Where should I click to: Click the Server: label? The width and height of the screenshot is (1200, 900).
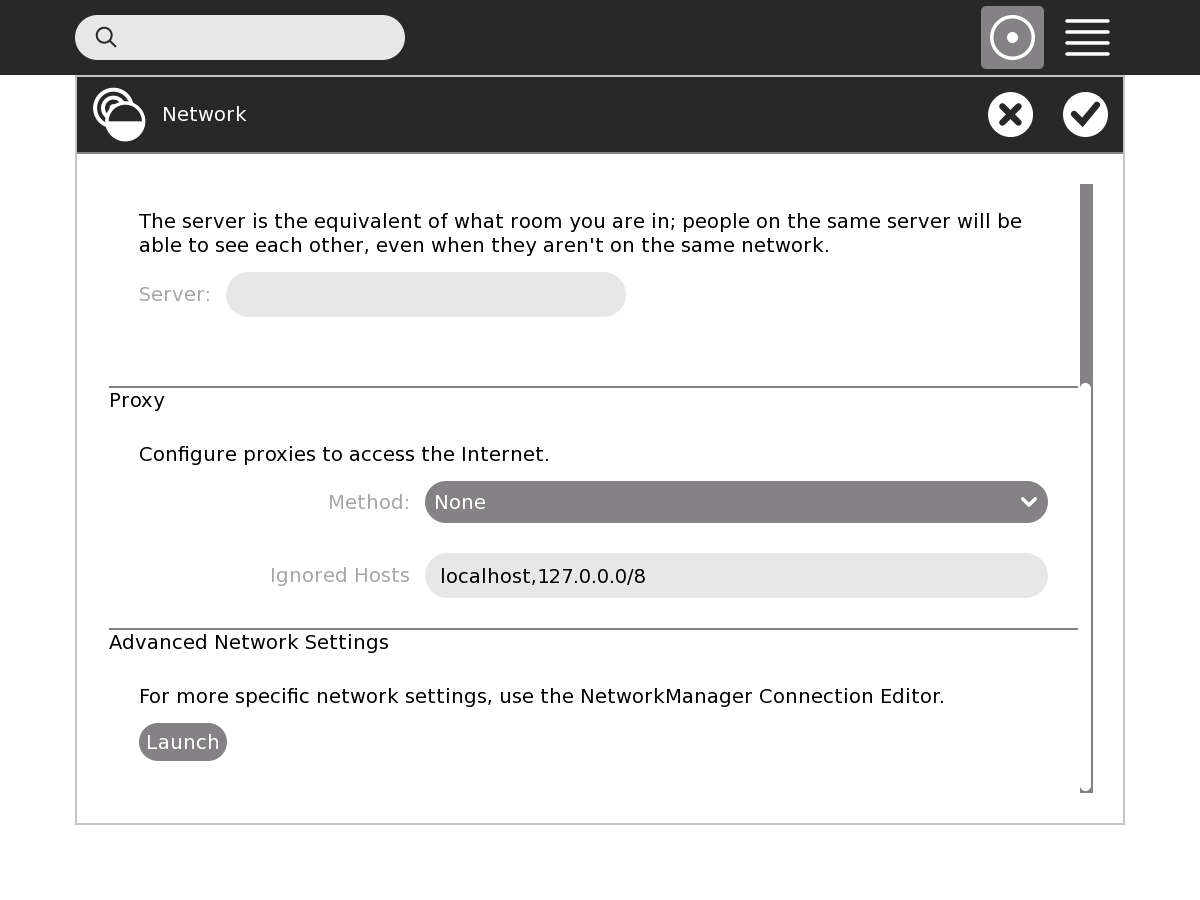175,295
